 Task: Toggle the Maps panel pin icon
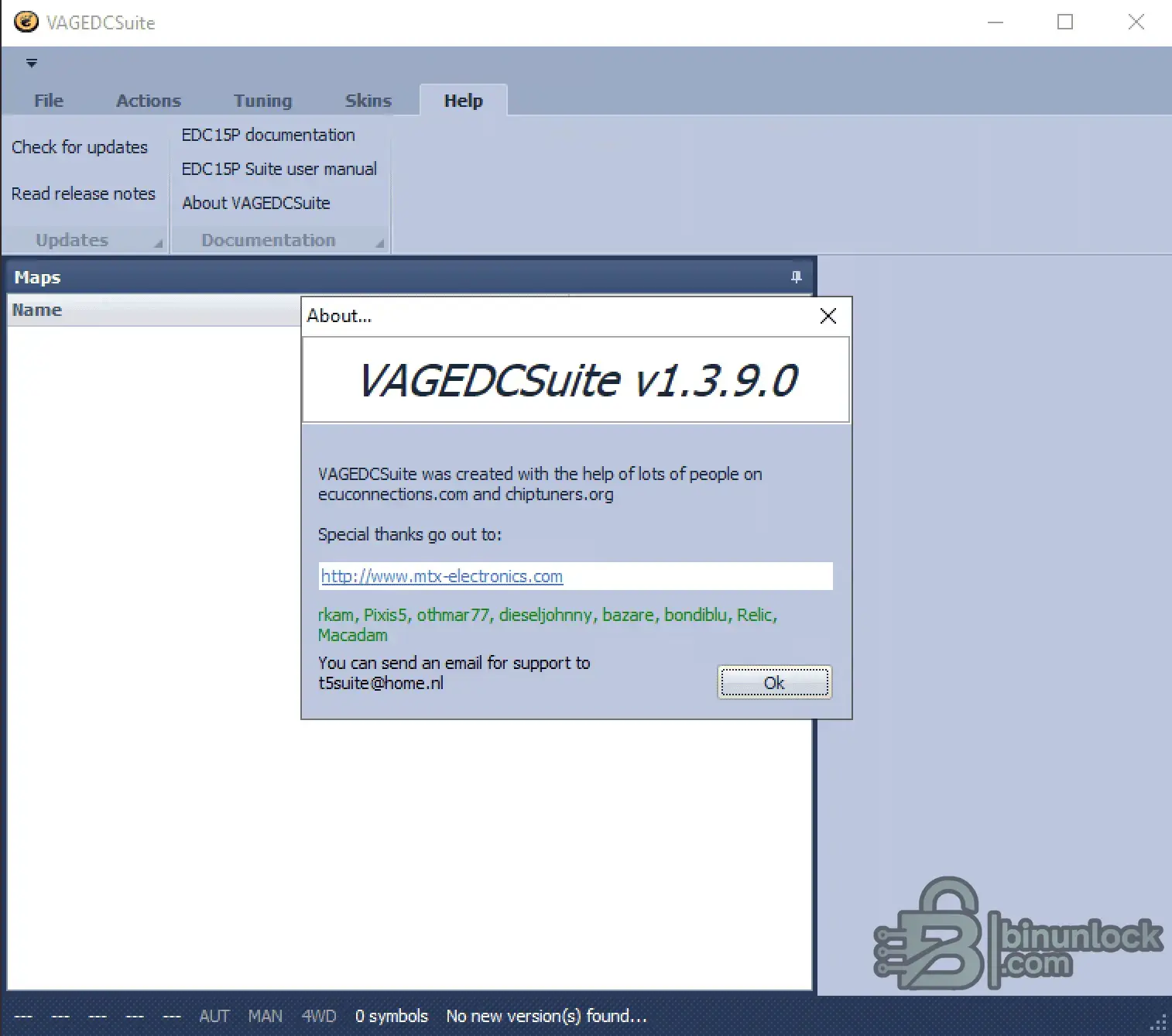(797, 277)
